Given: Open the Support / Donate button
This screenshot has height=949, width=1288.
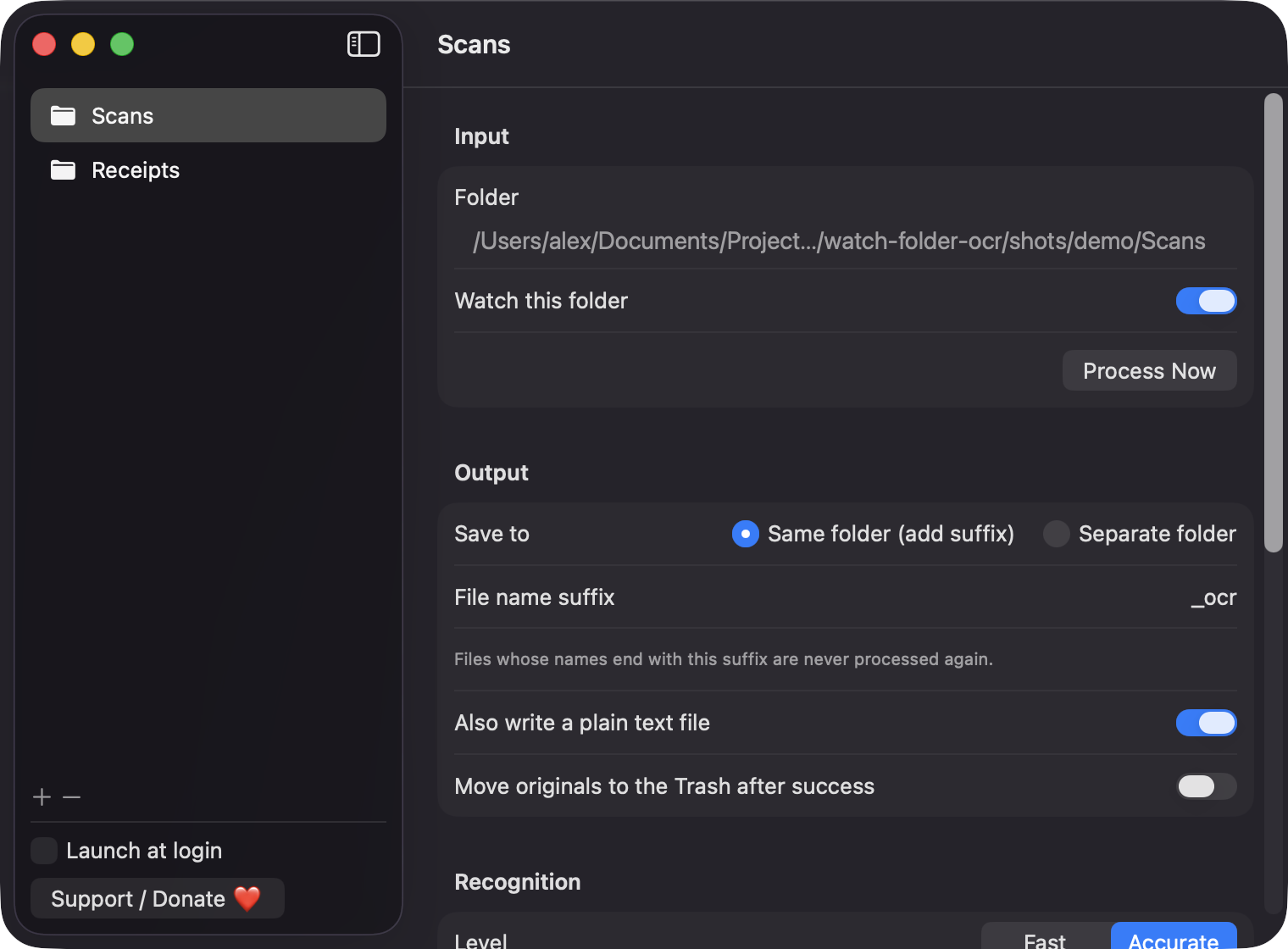Looking at the screenshot, I should (x=158, y=898).
